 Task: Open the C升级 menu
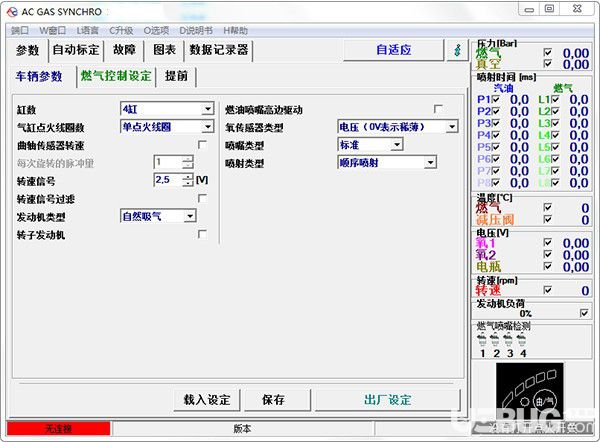(121, 31)
